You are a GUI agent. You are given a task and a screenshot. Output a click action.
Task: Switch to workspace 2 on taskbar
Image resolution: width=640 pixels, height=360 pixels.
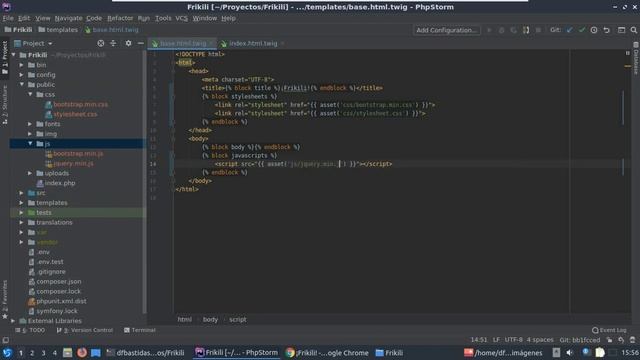pyautogui.click(x=32, y=353)
